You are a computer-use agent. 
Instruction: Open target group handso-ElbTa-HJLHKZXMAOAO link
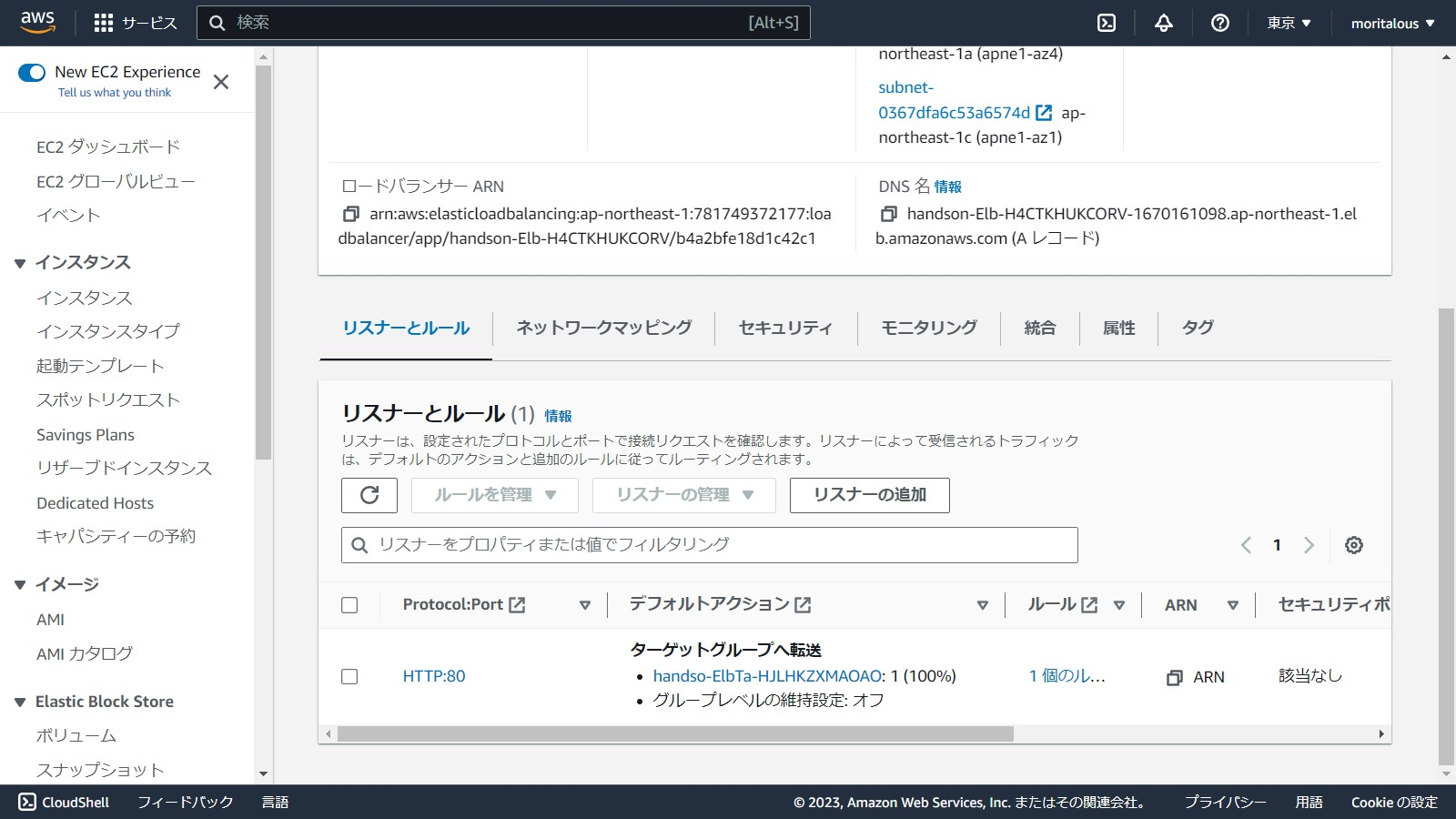pos(769,676)
